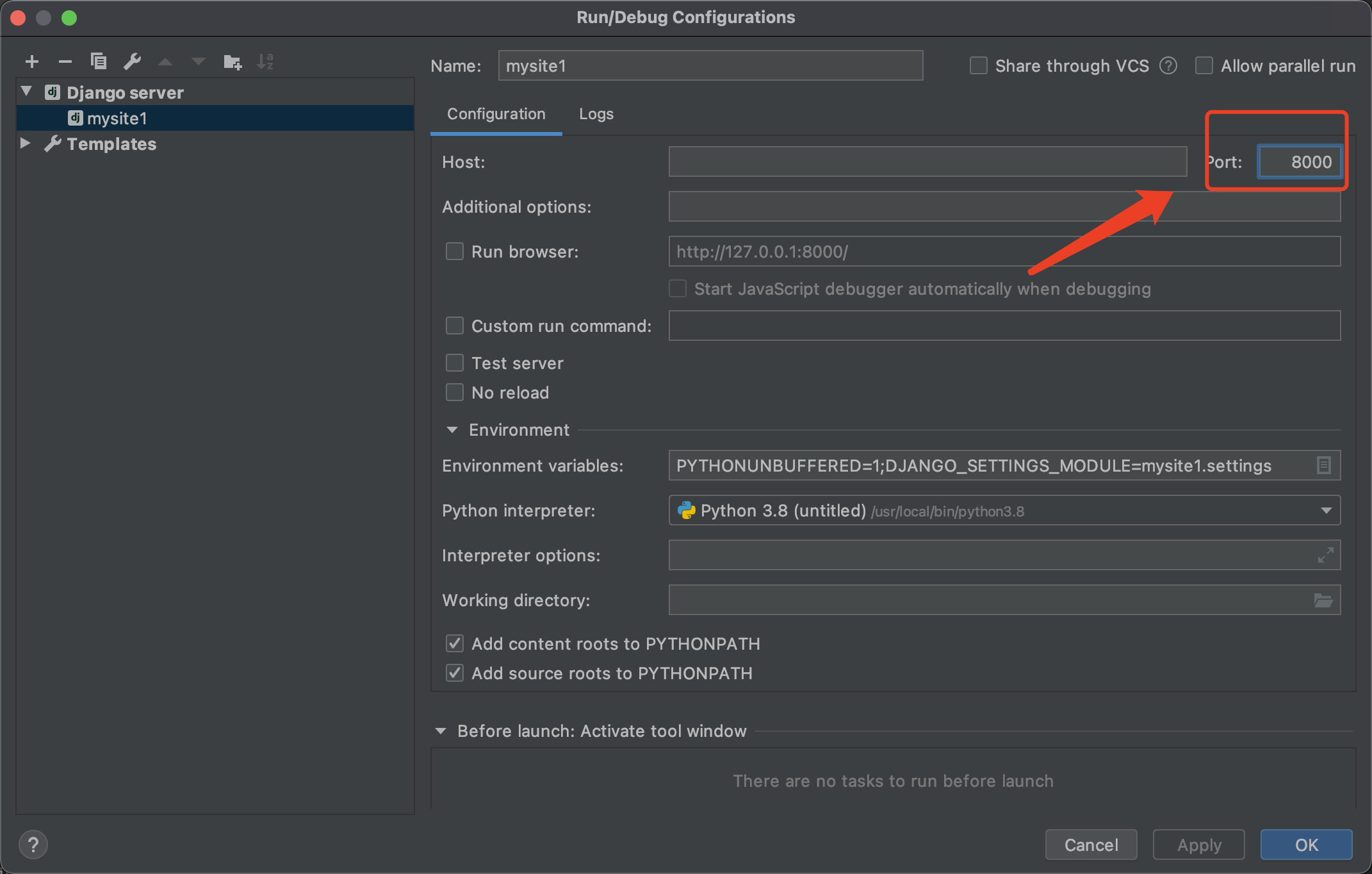
Task: Copy the configuration with the duplicate icon
Action: click(99, 62)
